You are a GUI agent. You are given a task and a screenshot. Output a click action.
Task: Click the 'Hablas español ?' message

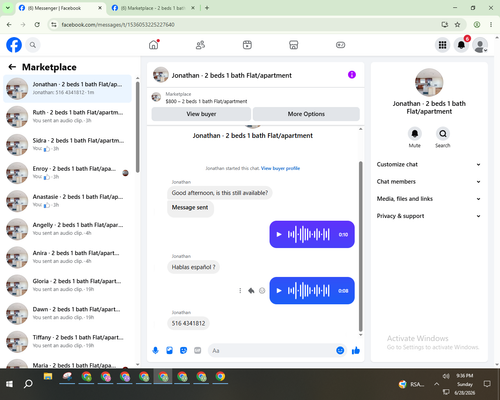click(x=193, y=267)
